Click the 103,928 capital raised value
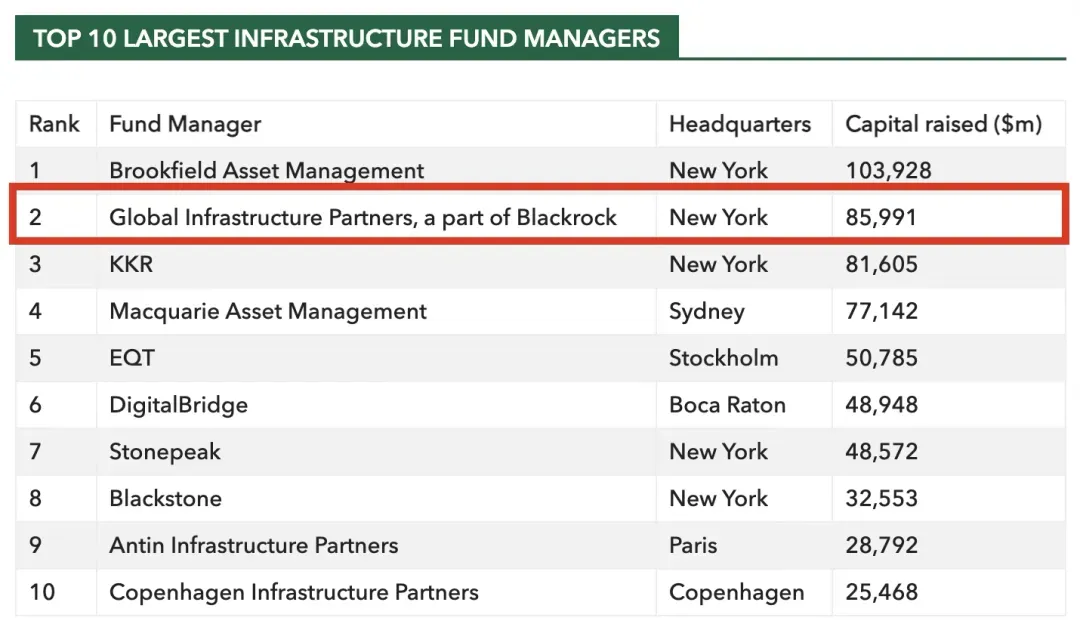Screen dimensions: 1080x630 pos(888,171)
